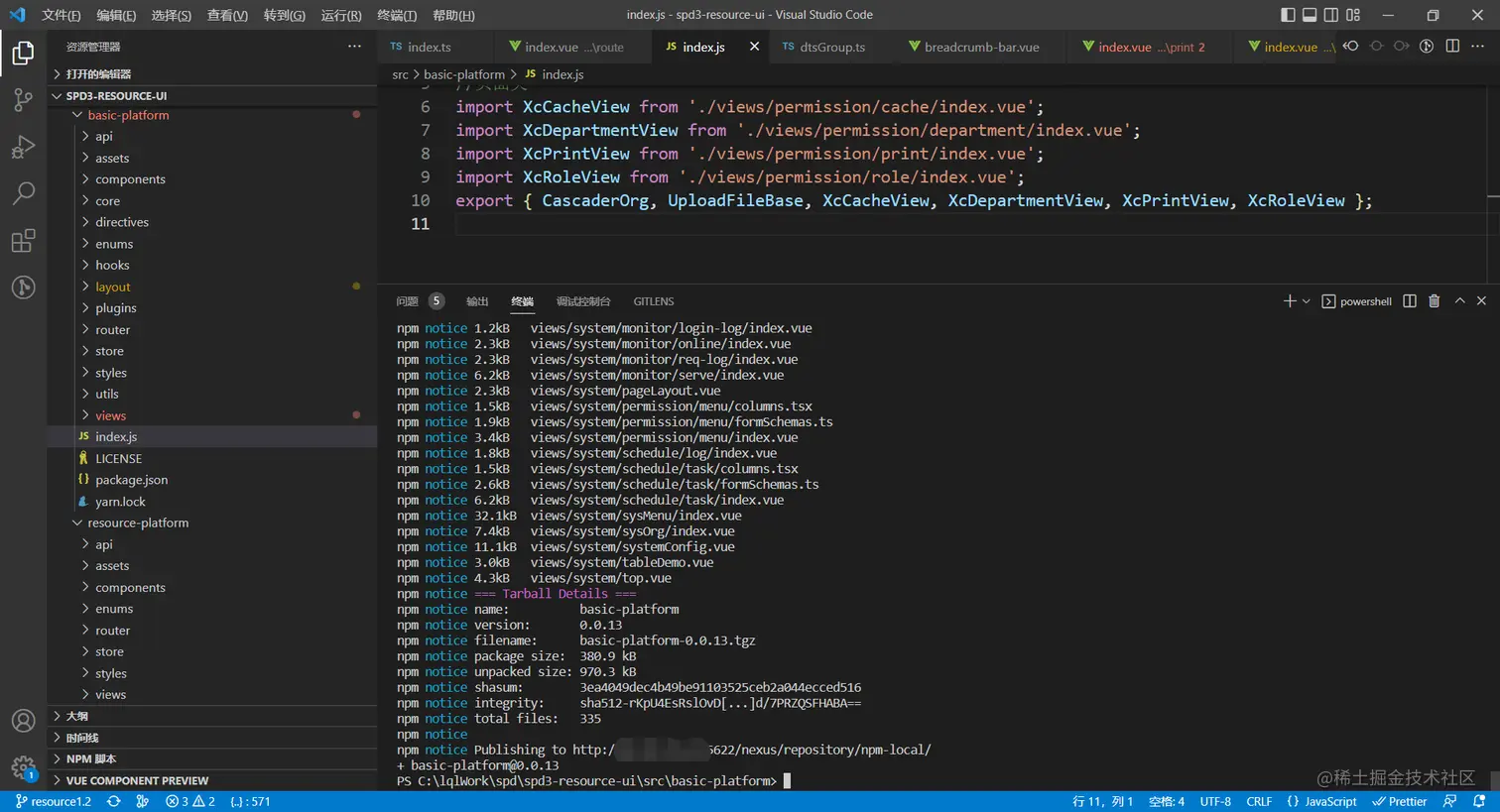Toggle primary sidebar layout button in title bar
Viewport: 1500px width, 812px height.
coord(1288,15)
